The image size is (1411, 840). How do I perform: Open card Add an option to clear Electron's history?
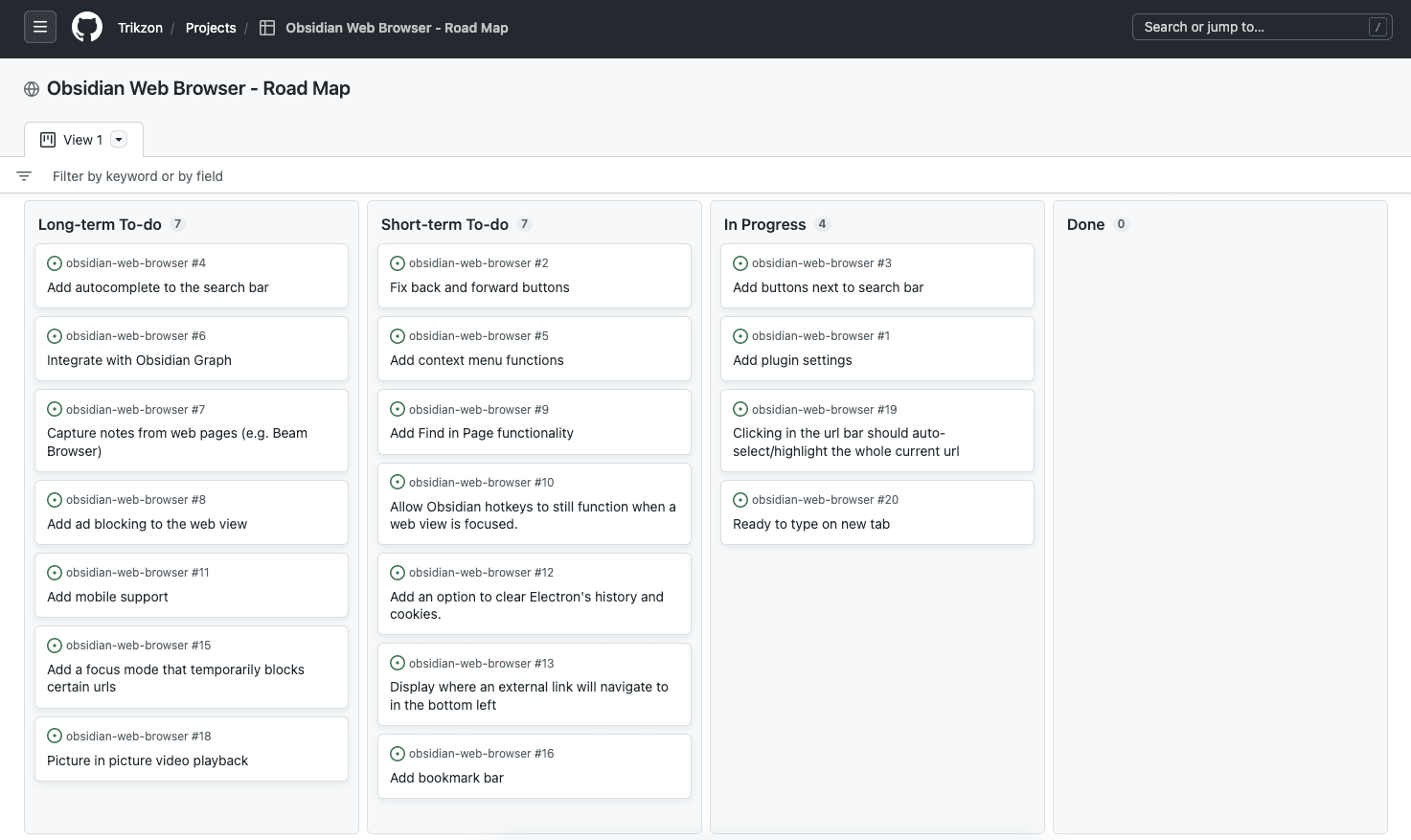(x=527, y=605)
